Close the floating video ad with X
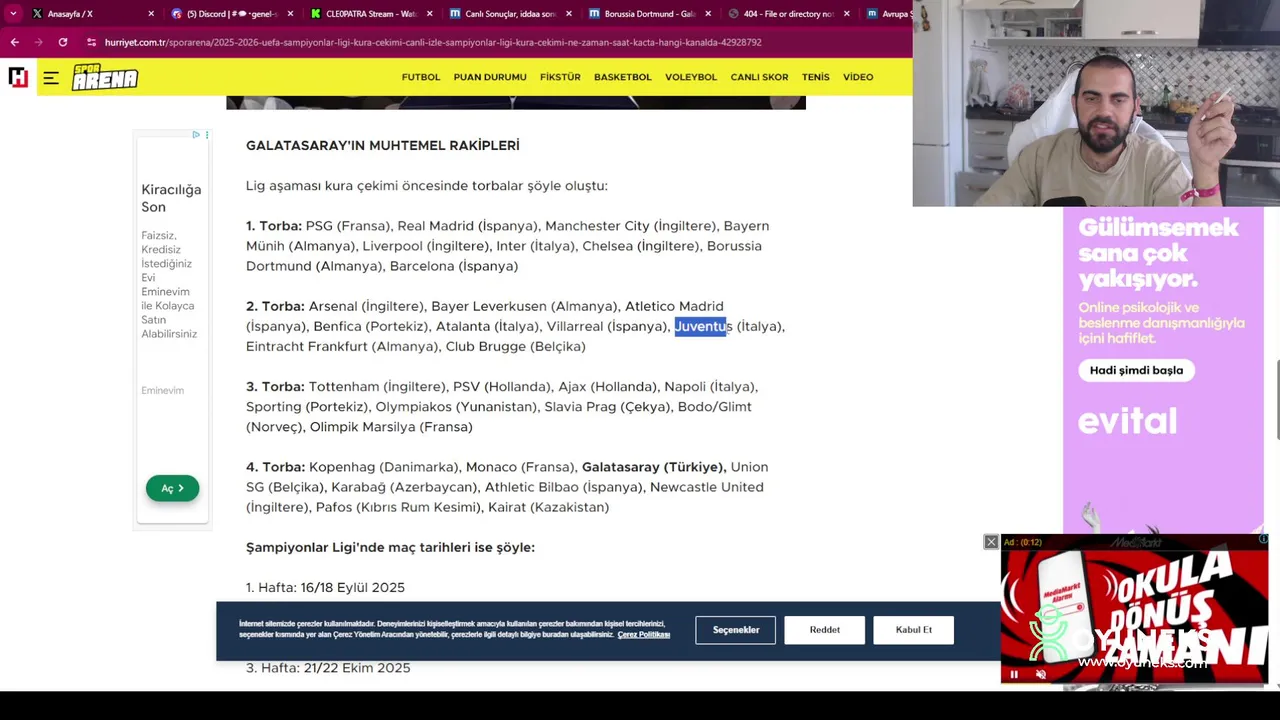The image size is (1280, 720). (x=991, y=542)
